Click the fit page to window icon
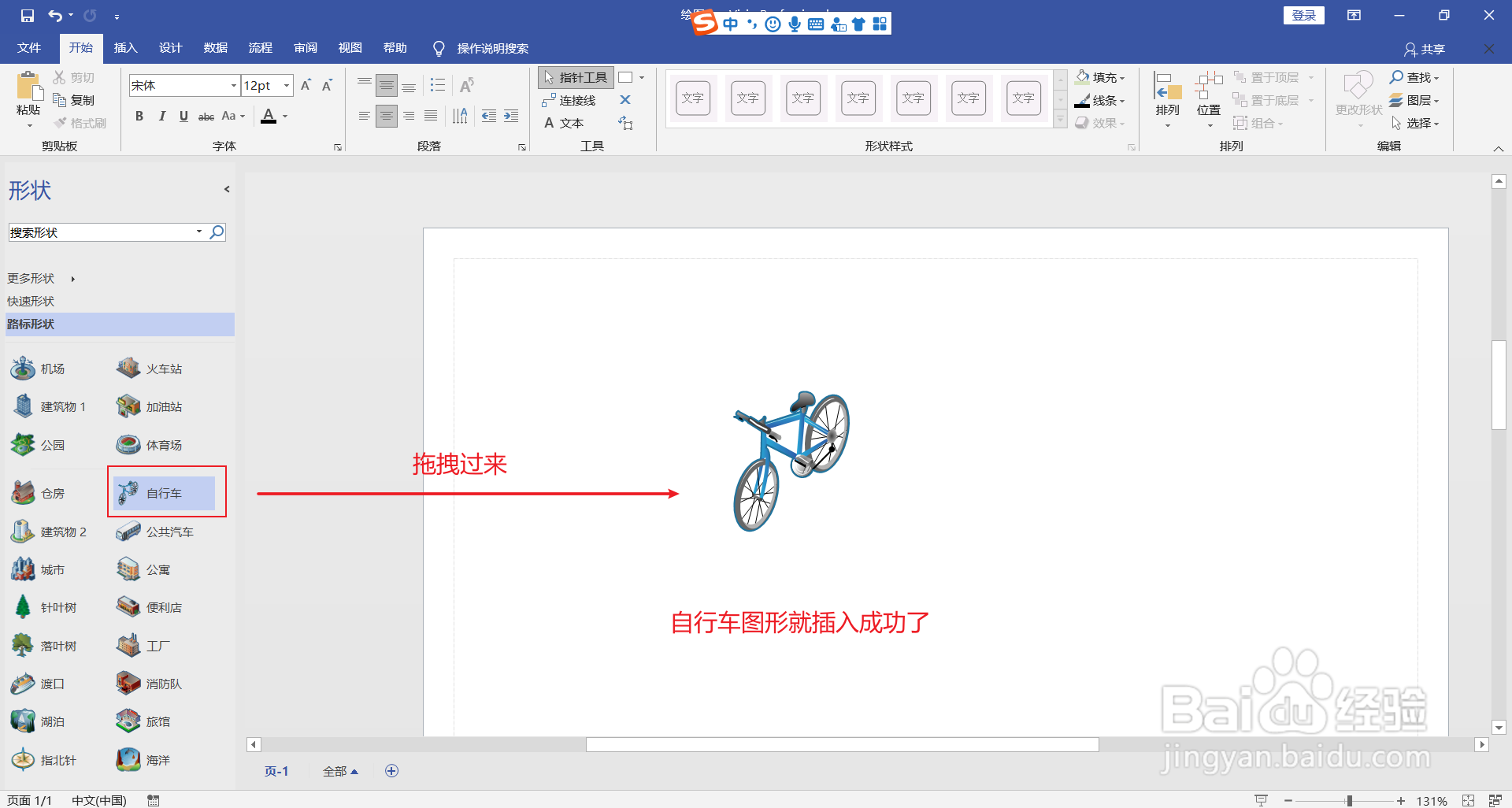 pyautogui.click(x=1468, y=800)
